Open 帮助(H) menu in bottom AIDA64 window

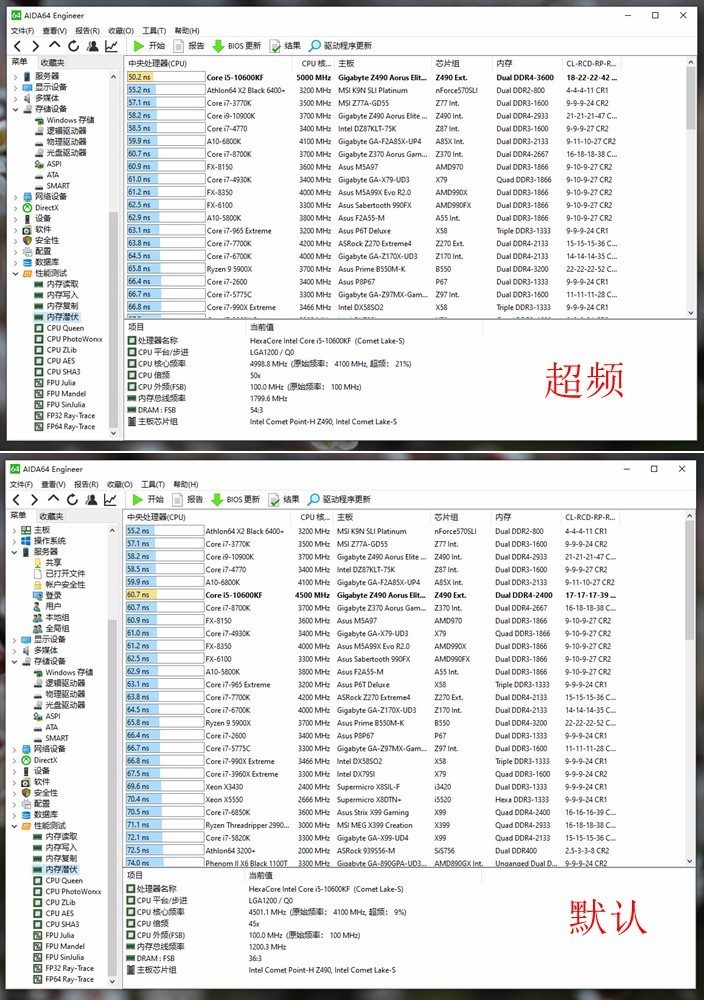(186, 484)
